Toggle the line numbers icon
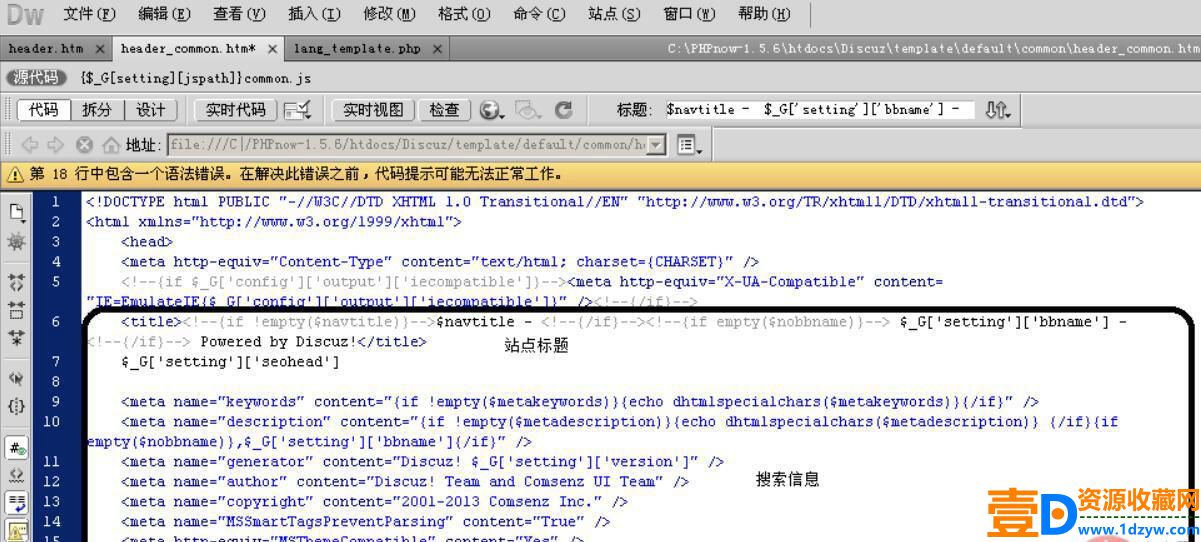This screenshot has width=1201, height=542. point(17,446)
